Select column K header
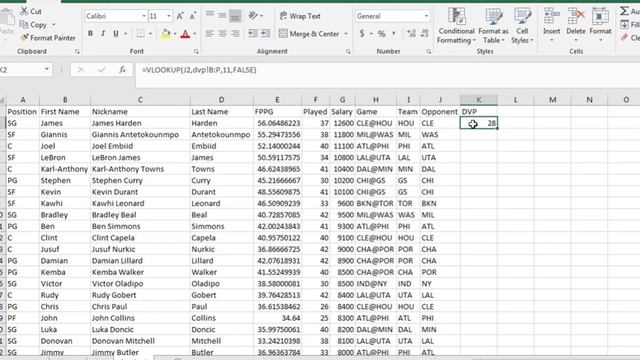The height and width of the screenshot is (360, 640). tap(478, 100)
